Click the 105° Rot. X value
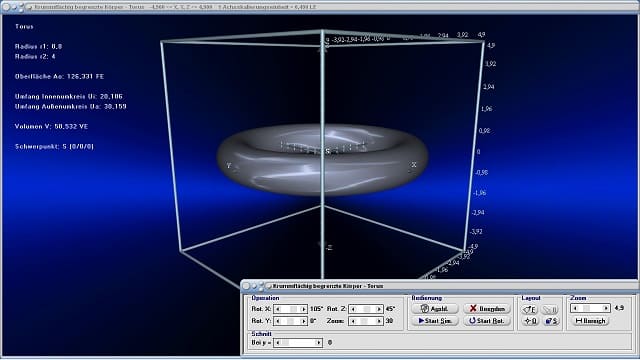The width and height of the screenshot is (640, 360). coord(316,309)
